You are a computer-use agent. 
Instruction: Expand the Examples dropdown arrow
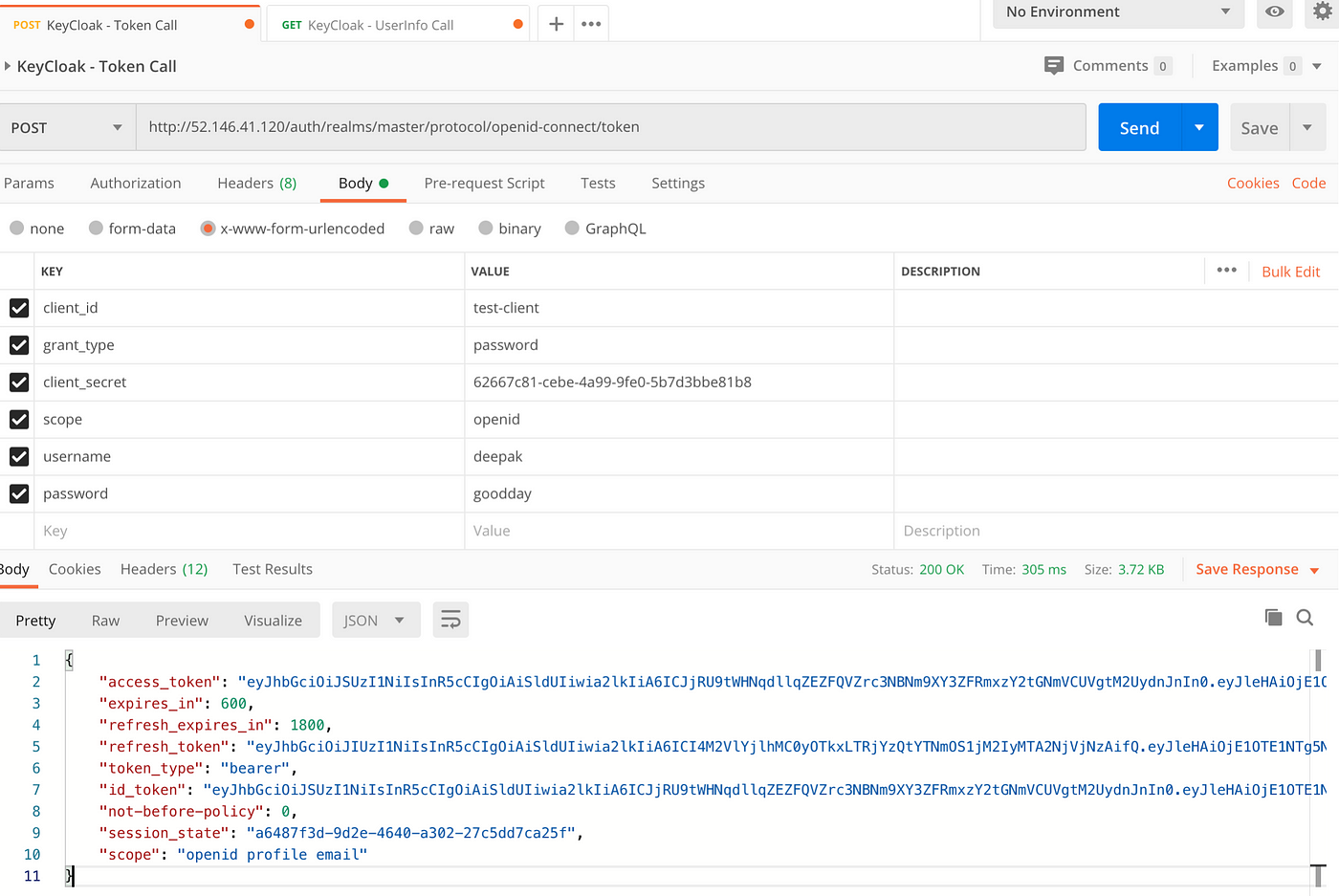(x=1317, y=66)
